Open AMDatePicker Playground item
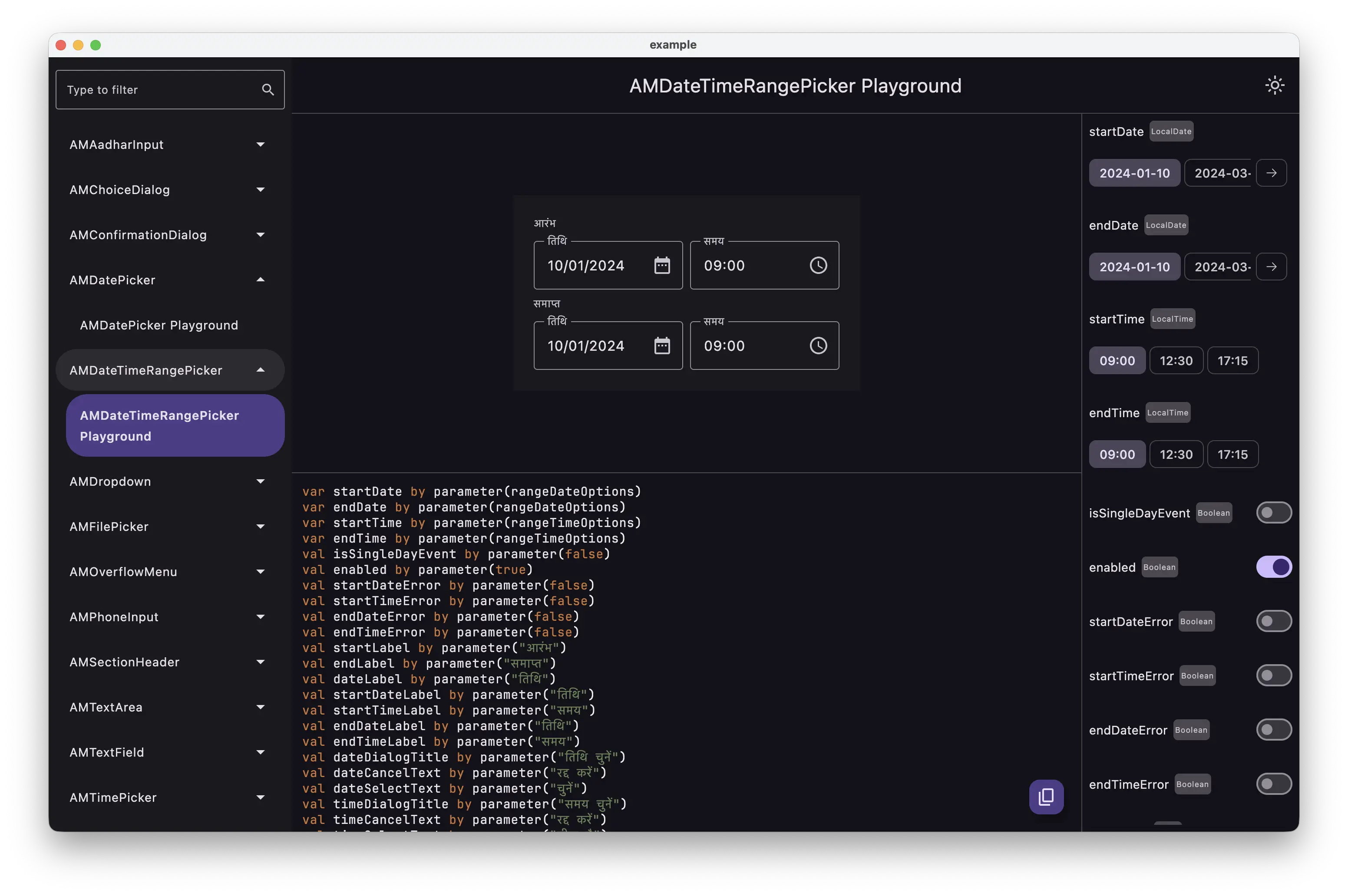This screenshot has height=896, width=1348. pyautogui.click(x=175, y=325)
